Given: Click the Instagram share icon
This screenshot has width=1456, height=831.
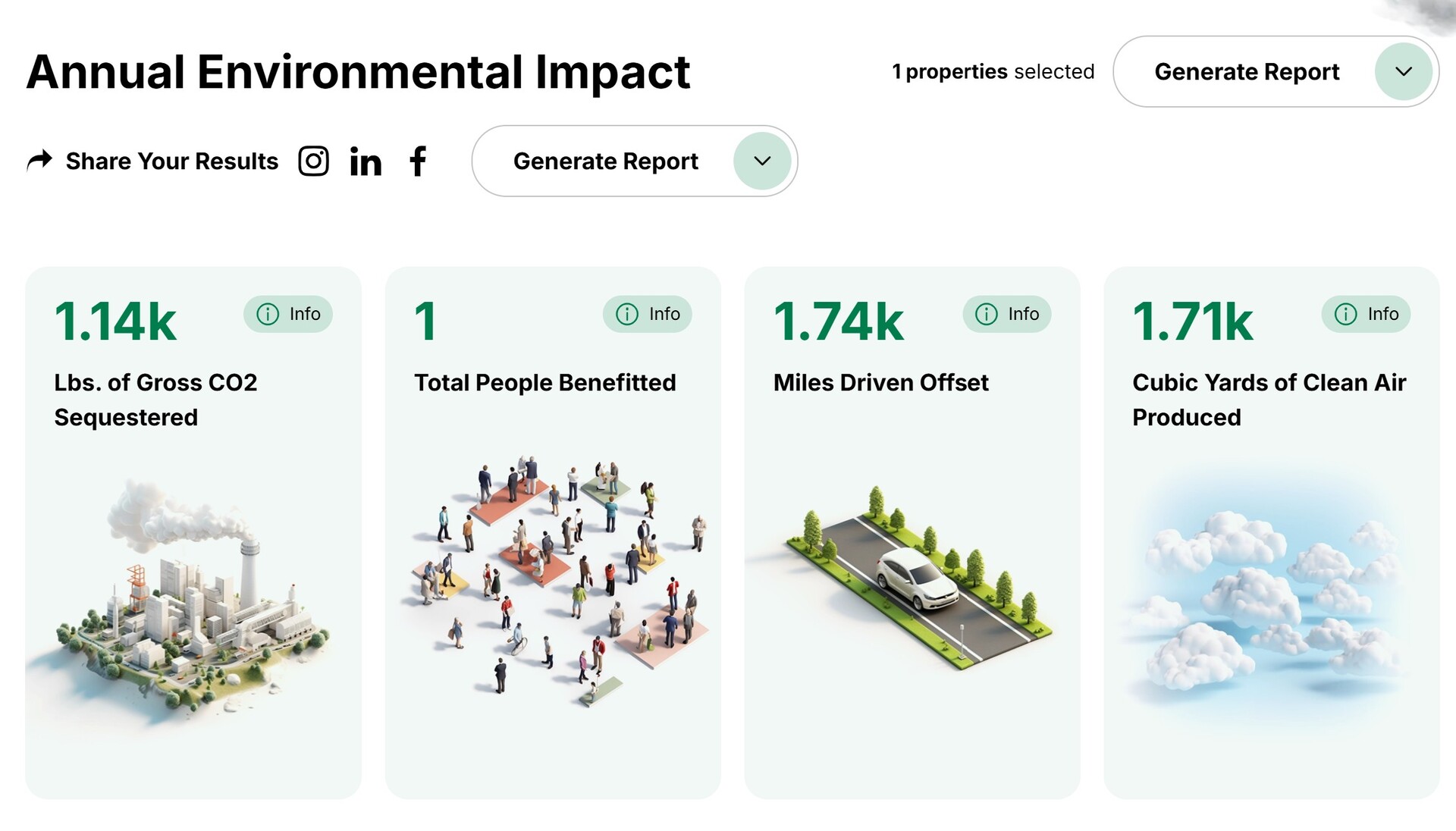Looking at the screenshot, I should tap(313, 161).
